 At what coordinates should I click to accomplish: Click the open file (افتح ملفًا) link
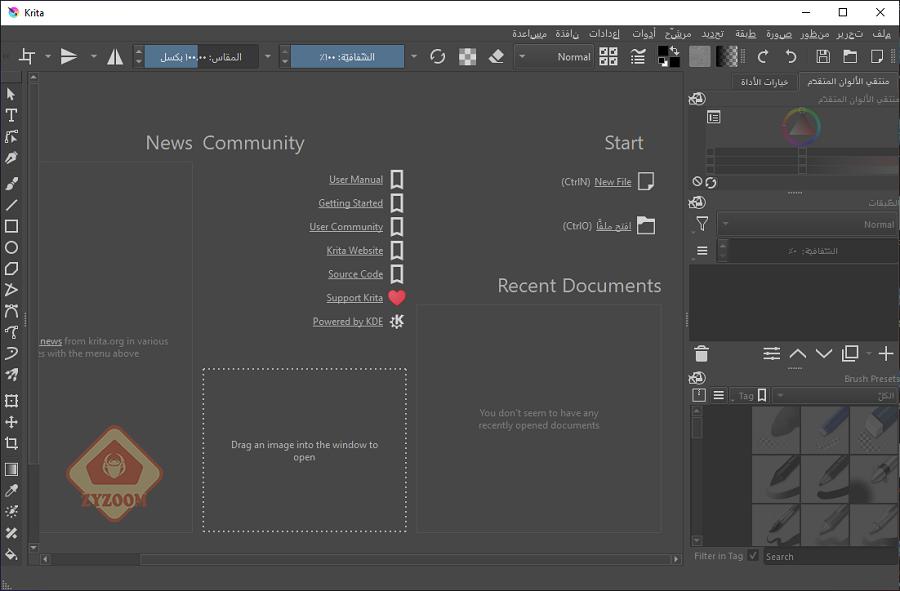[613, 226]
